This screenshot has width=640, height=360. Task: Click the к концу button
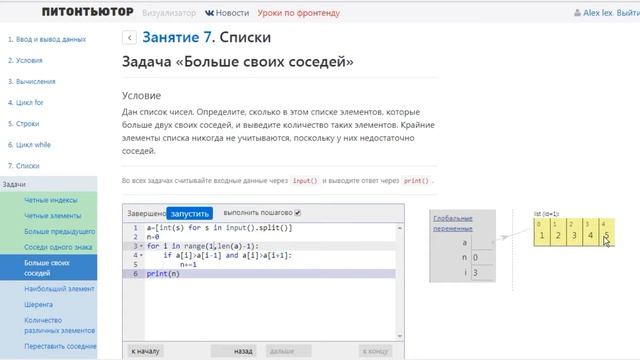click(376, 351)
